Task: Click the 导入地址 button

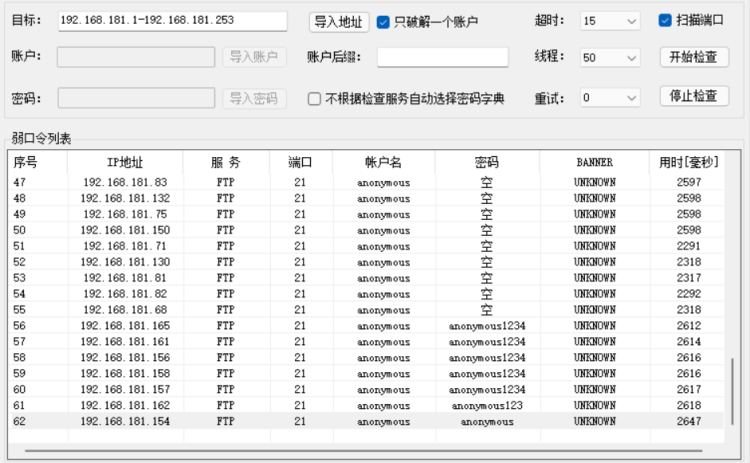Action: tap(339, 22)
